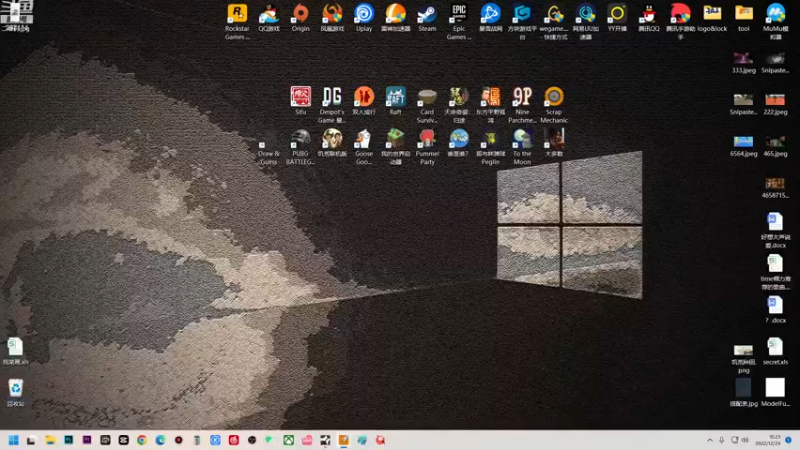This screenshot has width=800, height=450.
Task: Select the 465.jpeg image file
Action: (776, 145)
